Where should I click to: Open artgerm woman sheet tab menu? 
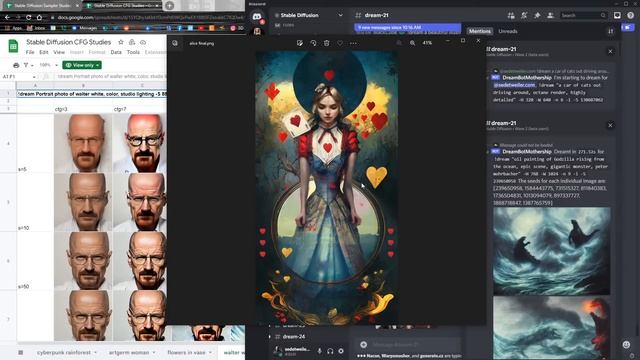(154, 352)
